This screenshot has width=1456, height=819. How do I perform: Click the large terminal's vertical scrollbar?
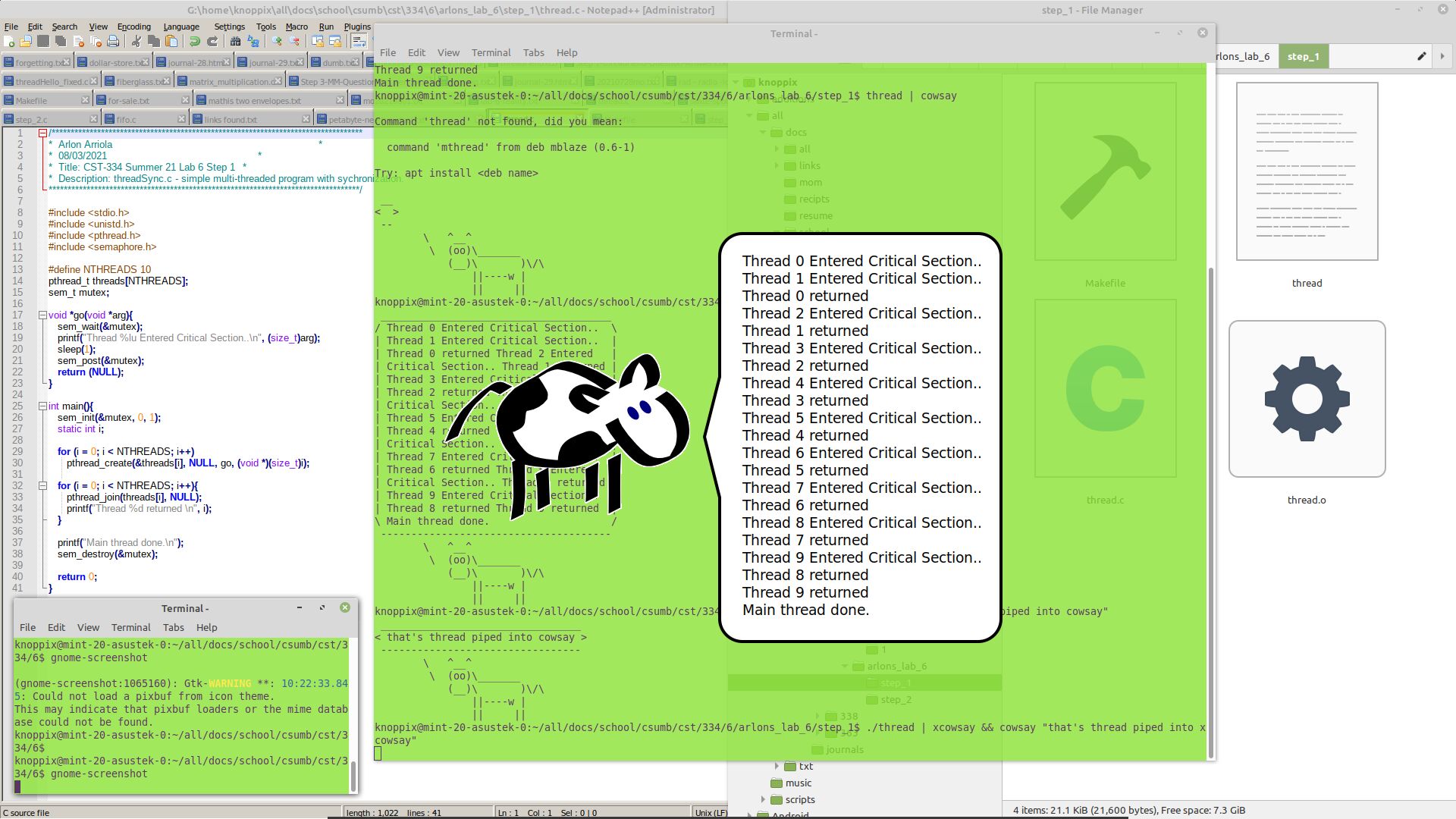(1210, 512)
